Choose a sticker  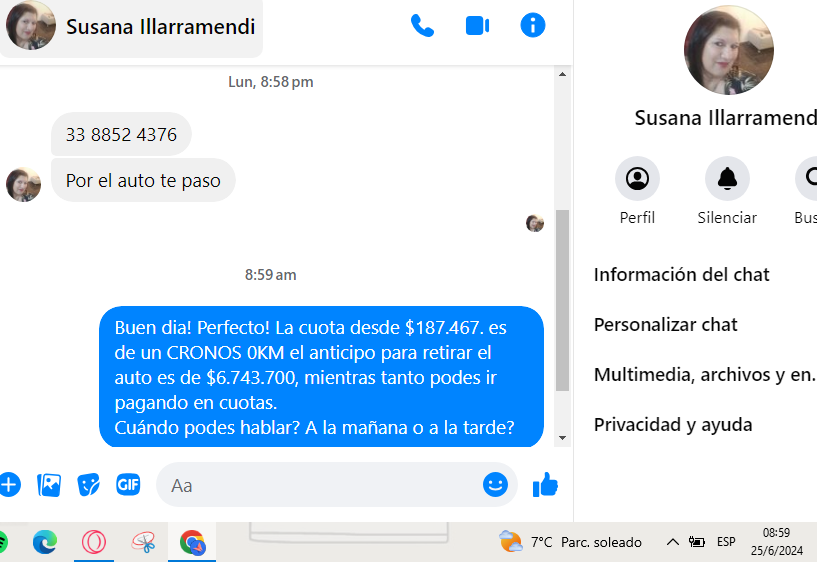(89, 485)
